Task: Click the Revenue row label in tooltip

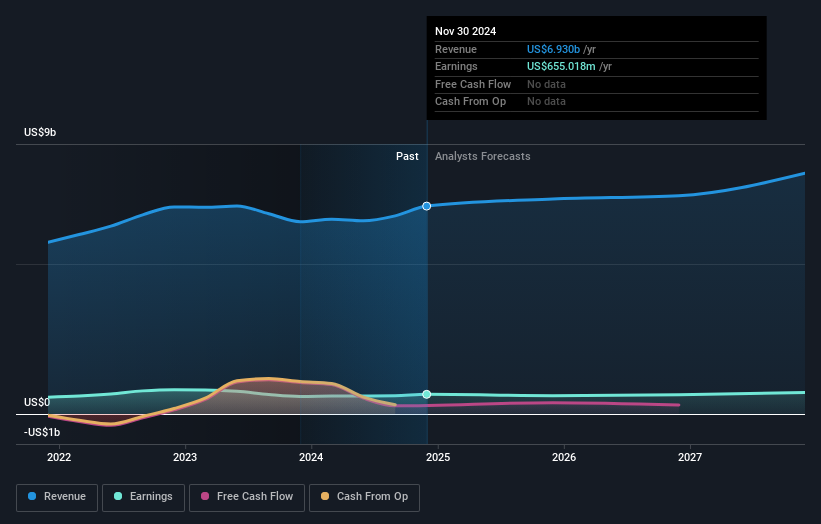Action: point(456,49)
